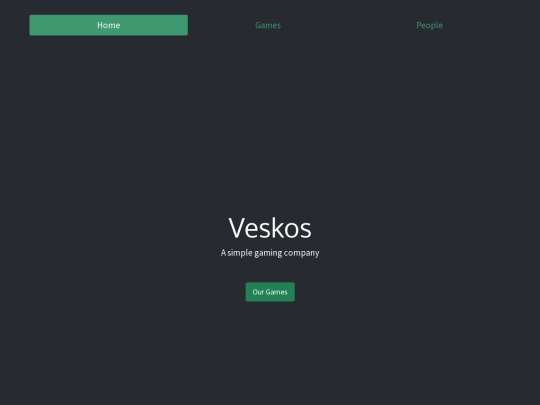Screen dimensions: 540x405
Task: Click the "A simple gaming company" subtitle
Action: [270, 253]
